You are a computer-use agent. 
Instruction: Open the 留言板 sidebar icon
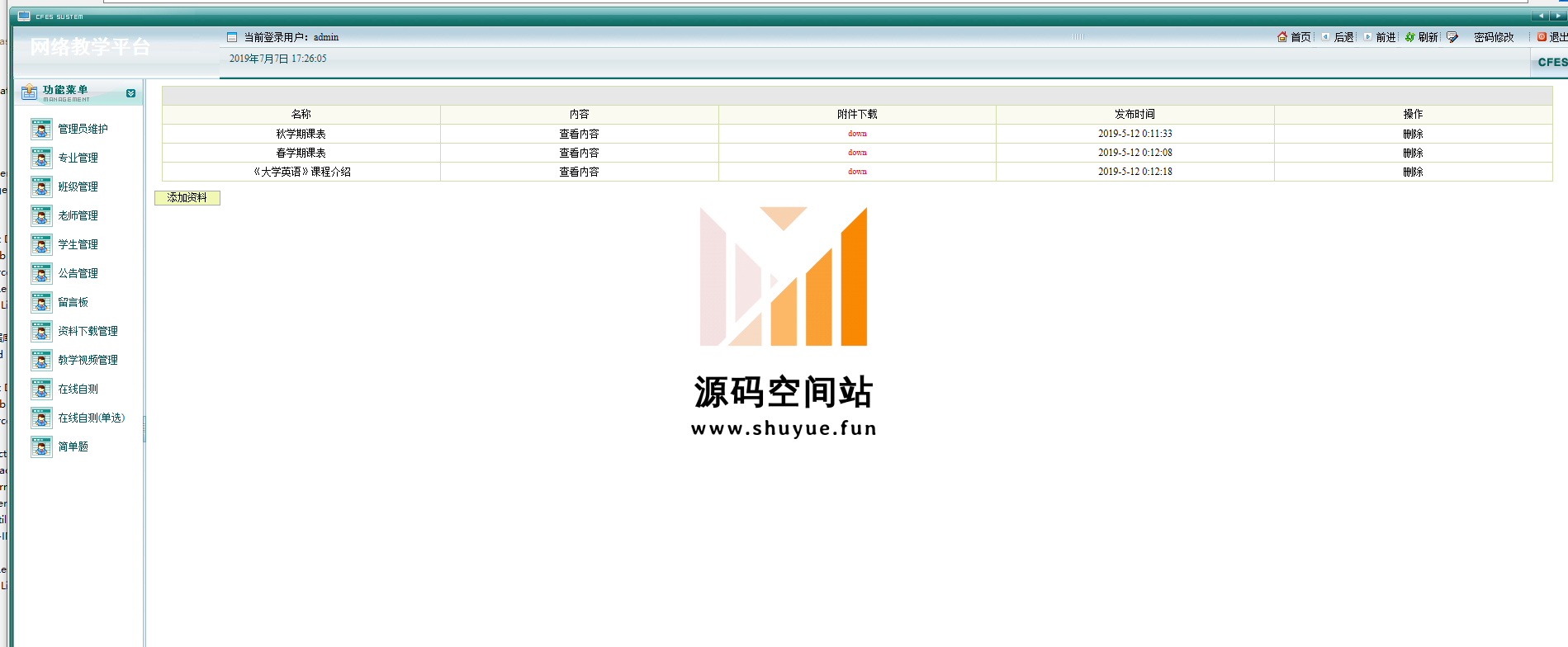point(41,302)
